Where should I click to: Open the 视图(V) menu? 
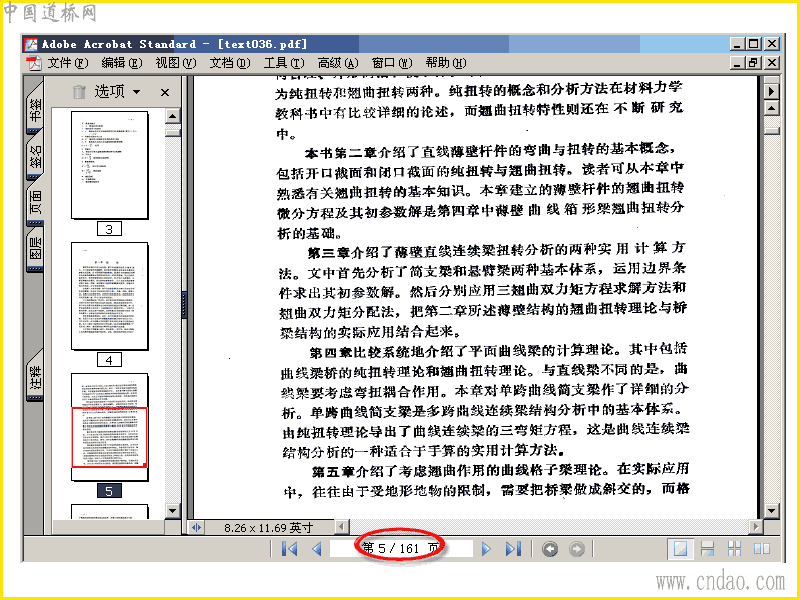(x=176, y=63)
